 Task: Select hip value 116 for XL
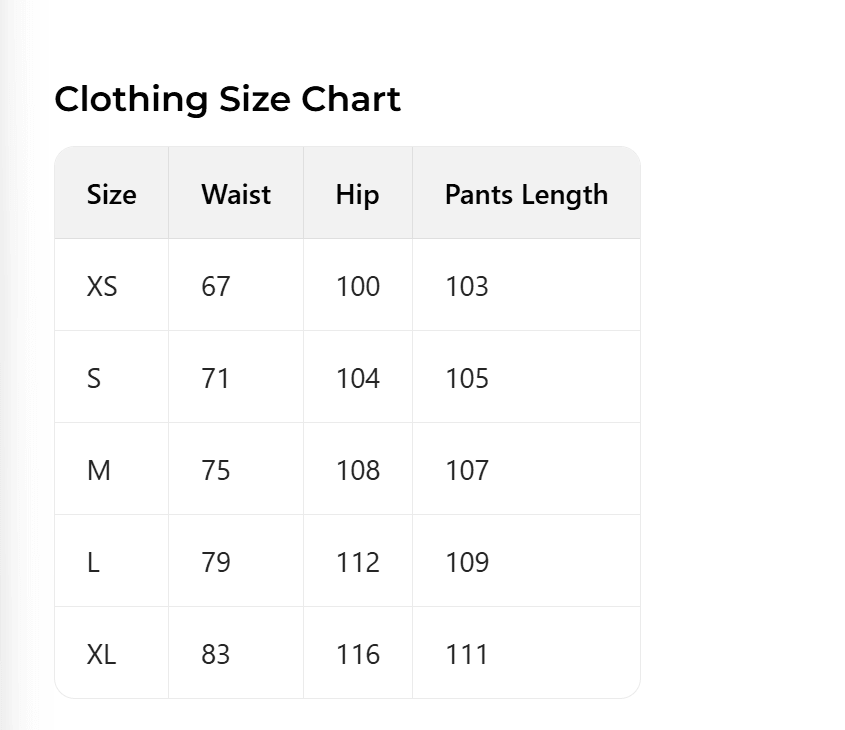click(x=358, y=655)
